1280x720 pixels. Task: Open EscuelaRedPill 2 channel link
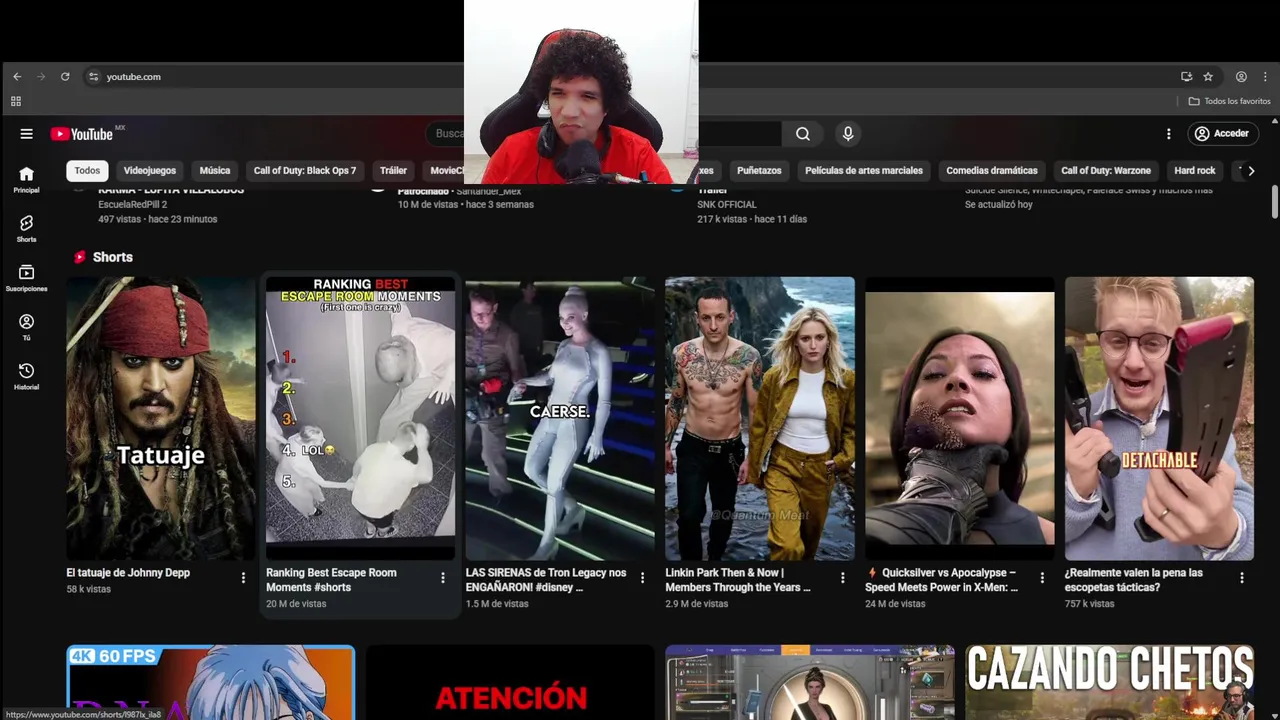[132, 204]
